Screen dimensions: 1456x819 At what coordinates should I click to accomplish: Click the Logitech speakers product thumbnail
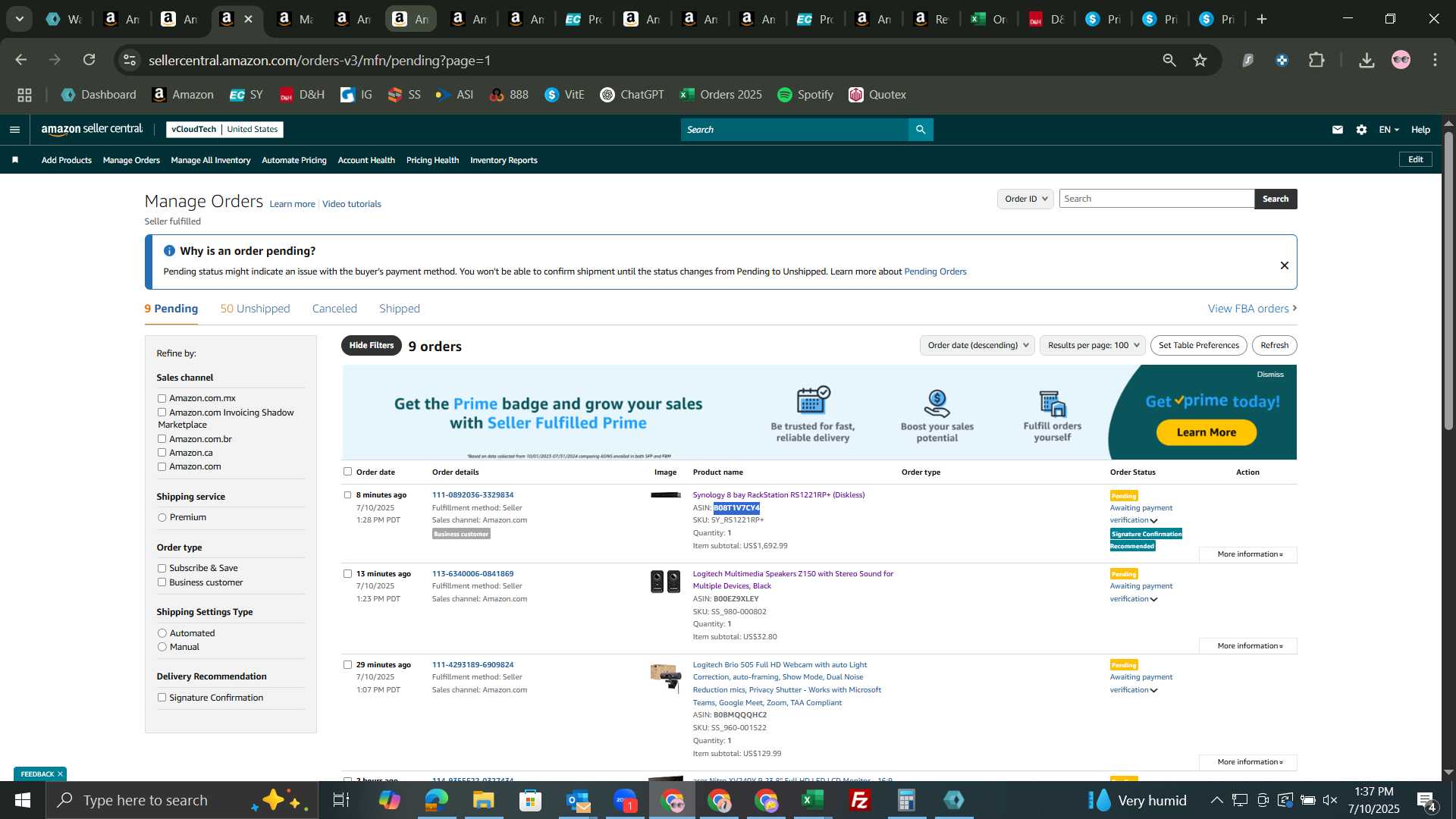click(x=666, y=582)
